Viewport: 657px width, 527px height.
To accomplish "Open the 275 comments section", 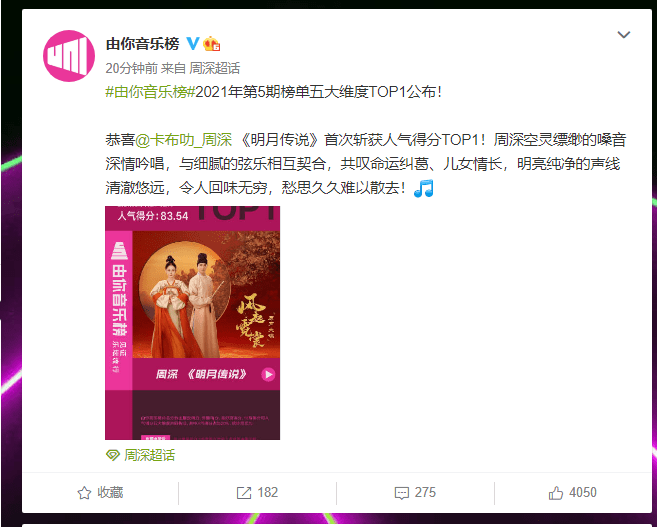I will [x=415, y=493].
